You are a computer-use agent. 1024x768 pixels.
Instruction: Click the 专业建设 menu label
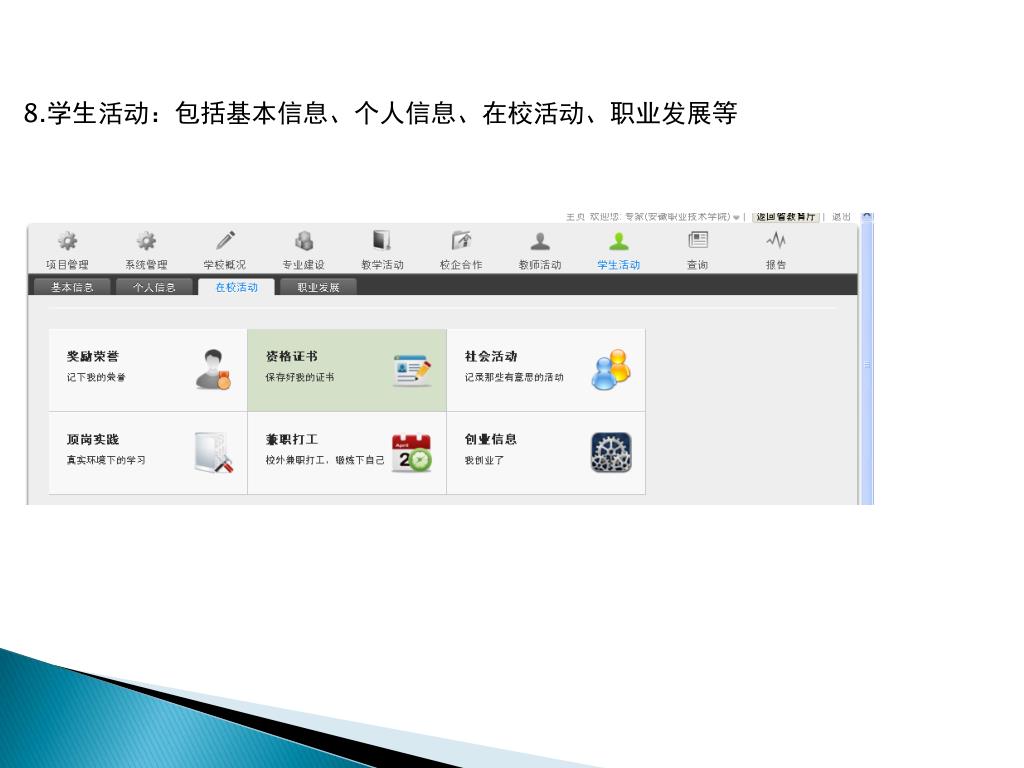(304, 264)
